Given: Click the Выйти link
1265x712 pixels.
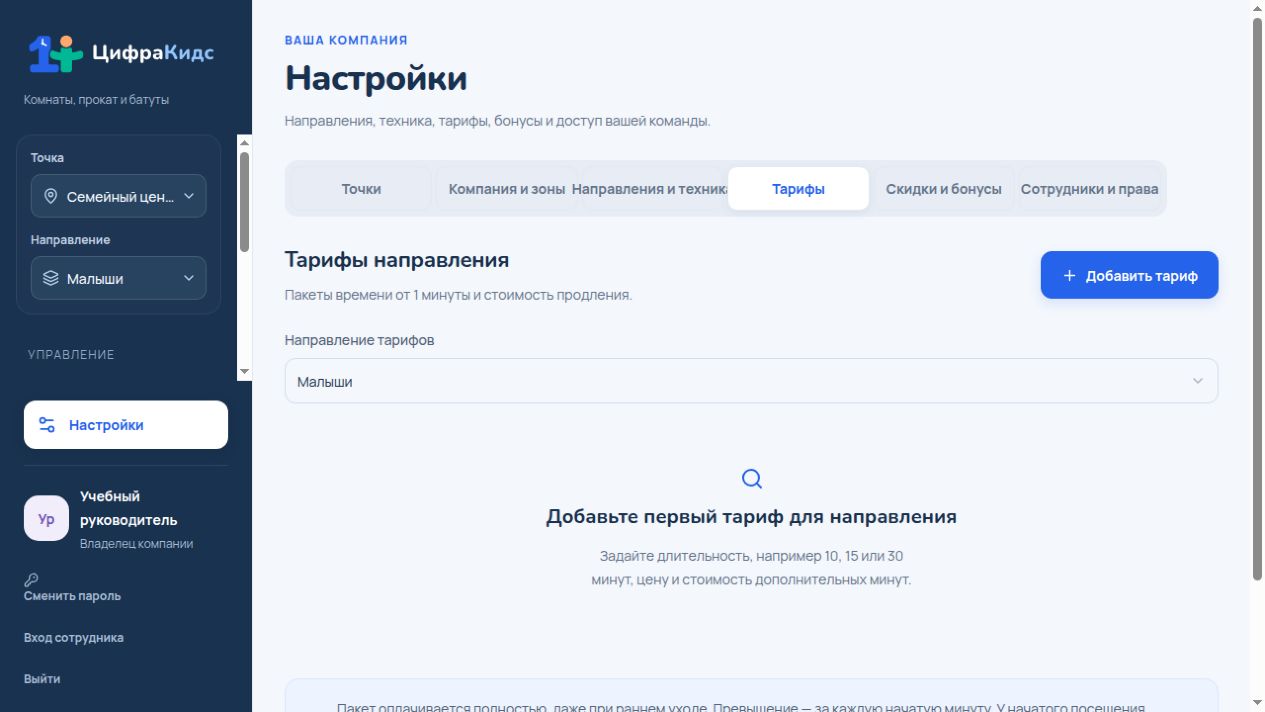Looking at the screenshot, I should [x=42, y=679].
